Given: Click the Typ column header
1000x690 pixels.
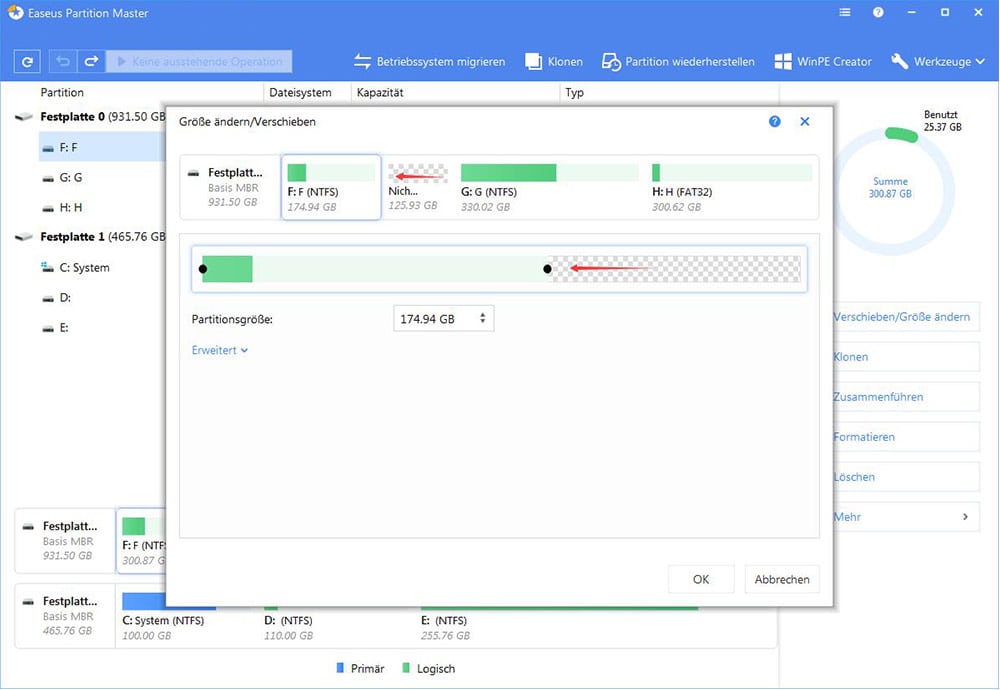Looking at the screenshot, I should 575,92.
